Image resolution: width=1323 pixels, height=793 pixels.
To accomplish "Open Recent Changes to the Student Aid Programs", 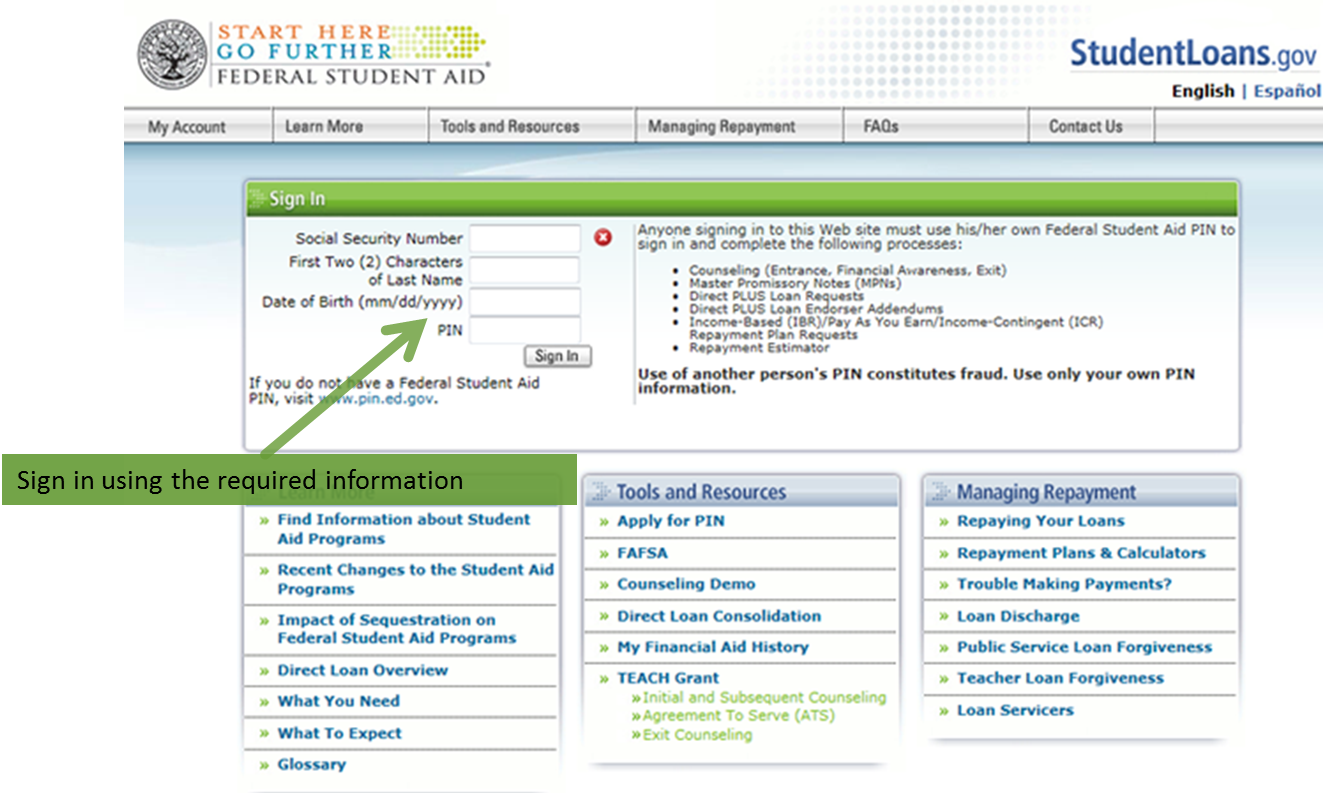I will tap(415, 579).
